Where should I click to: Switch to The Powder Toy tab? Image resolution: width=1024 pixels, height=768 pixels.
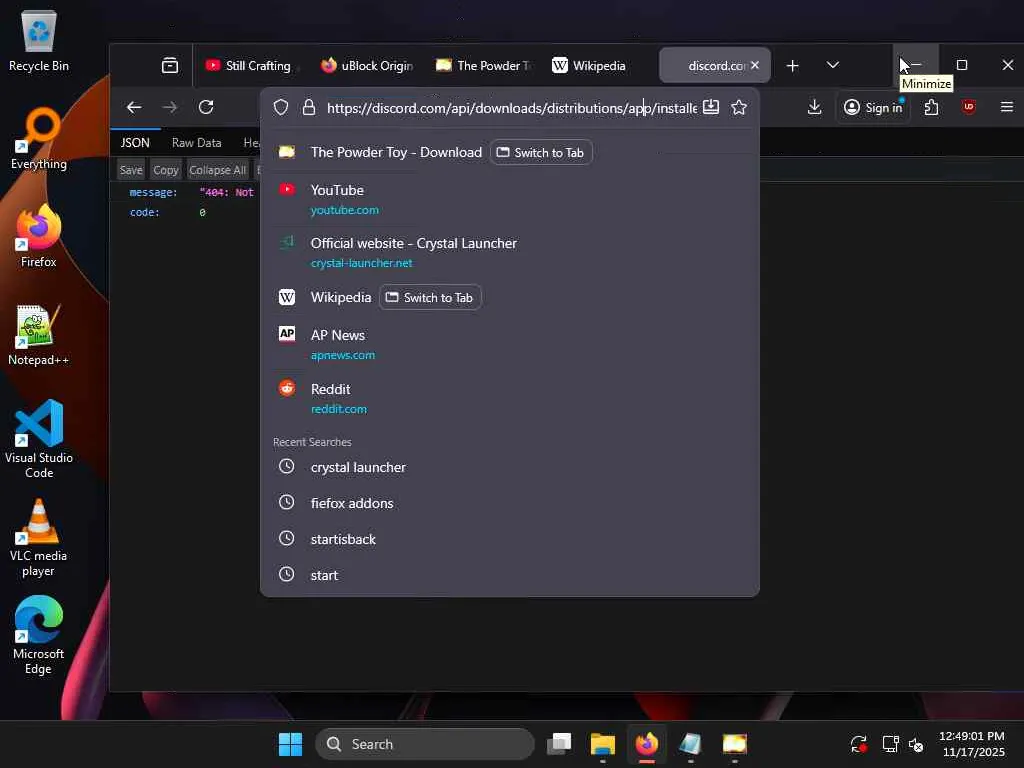(483, 65)
